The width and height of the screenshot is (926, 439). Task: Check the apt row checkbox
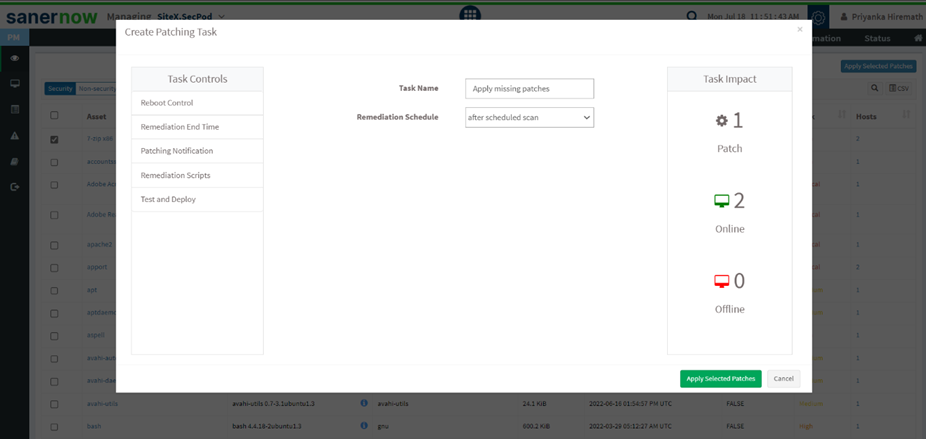pos(54,290)
